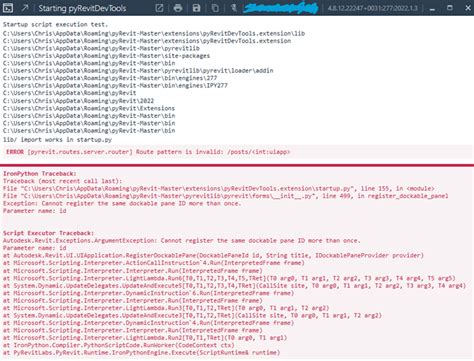The width and height of the screenshot is (474, 361).
Task: Click the 'UpdateDelegates.UpdateAndExecute3' stack line
Action: click(192, 315)
